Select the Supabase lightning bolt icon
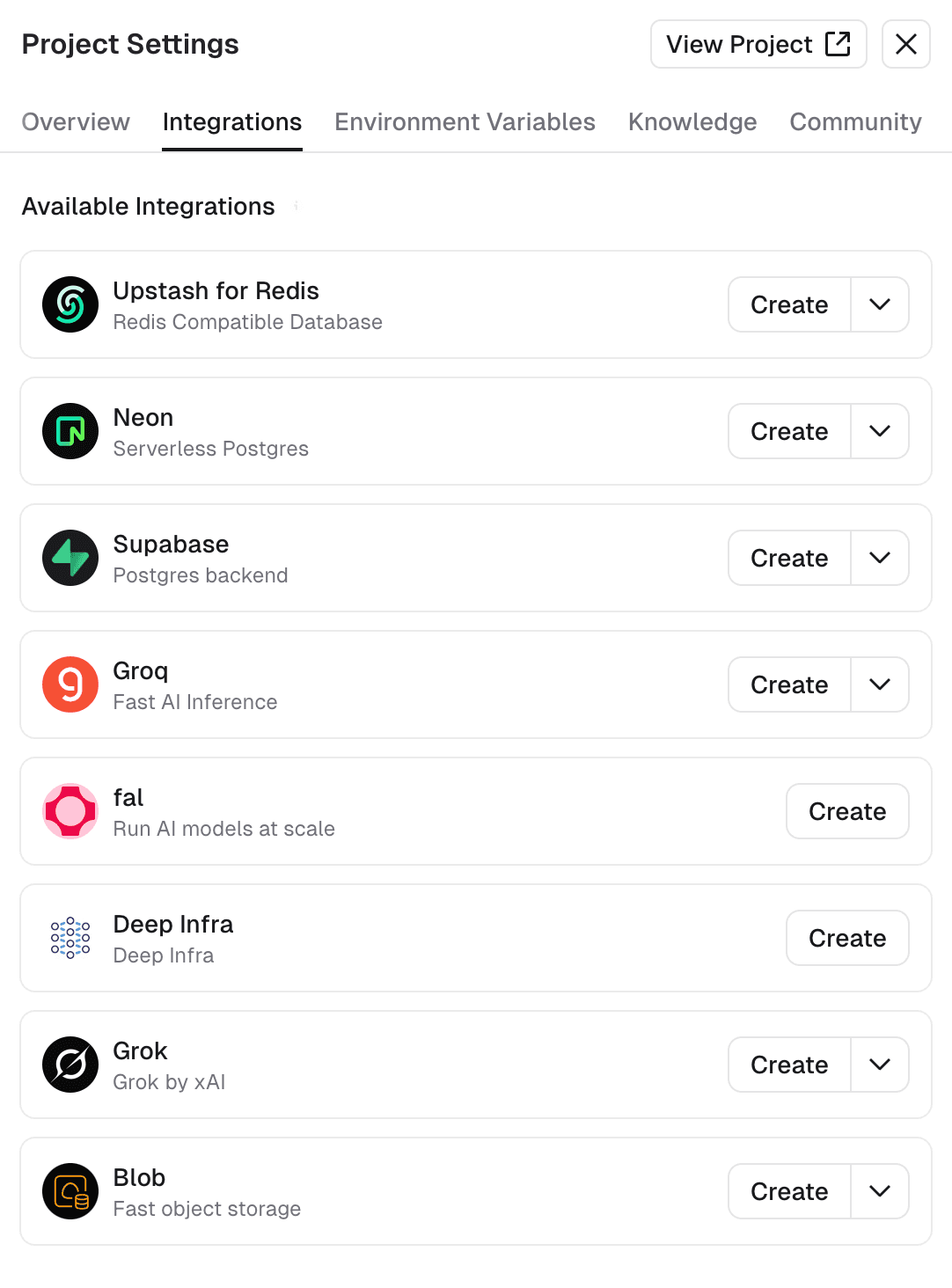The height and width of the screenshot is (1288, 952). [70, 558]
